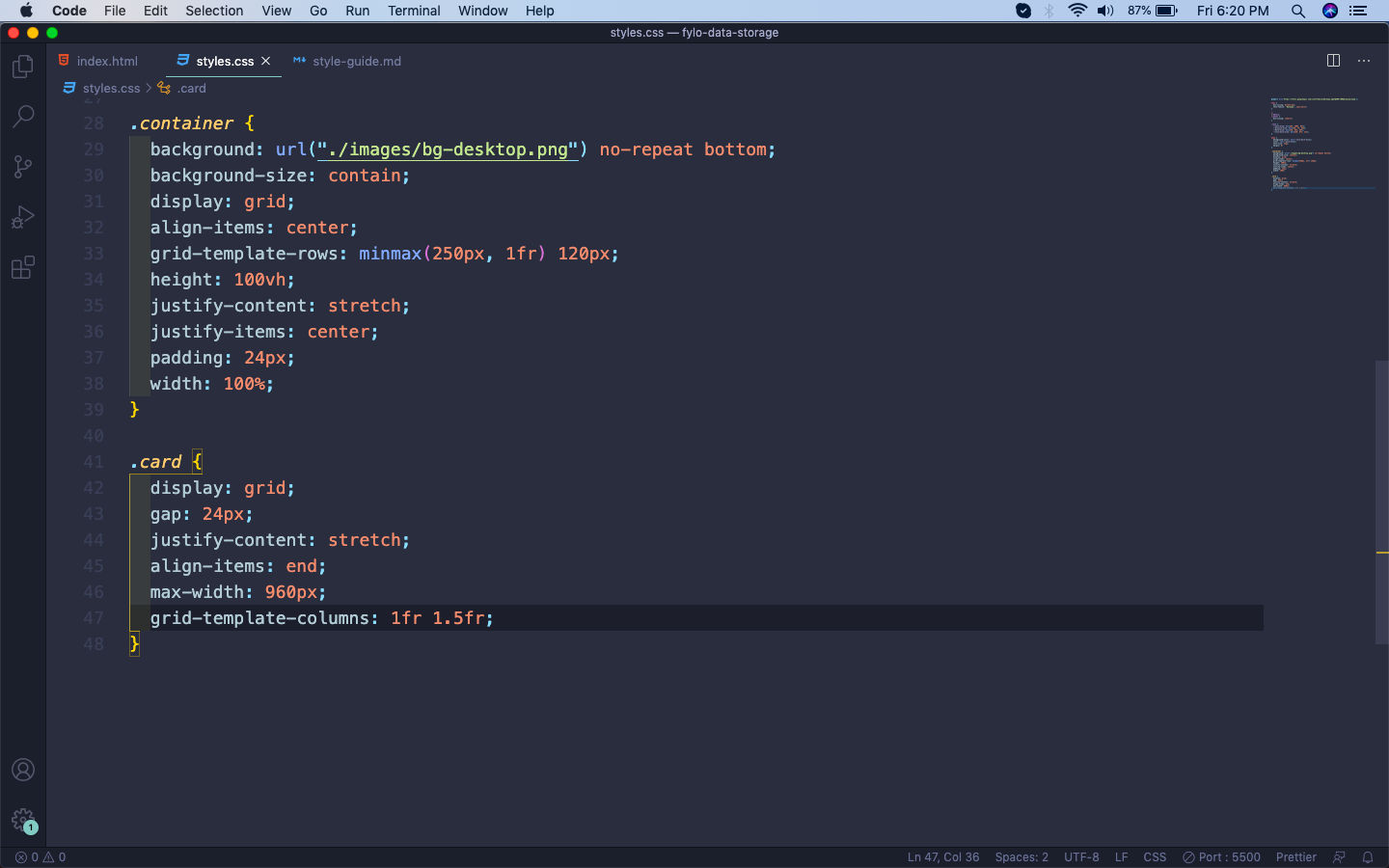Open the Window menu
The width and height of the screenshot is (1389, 868).
tap(482, 11)
